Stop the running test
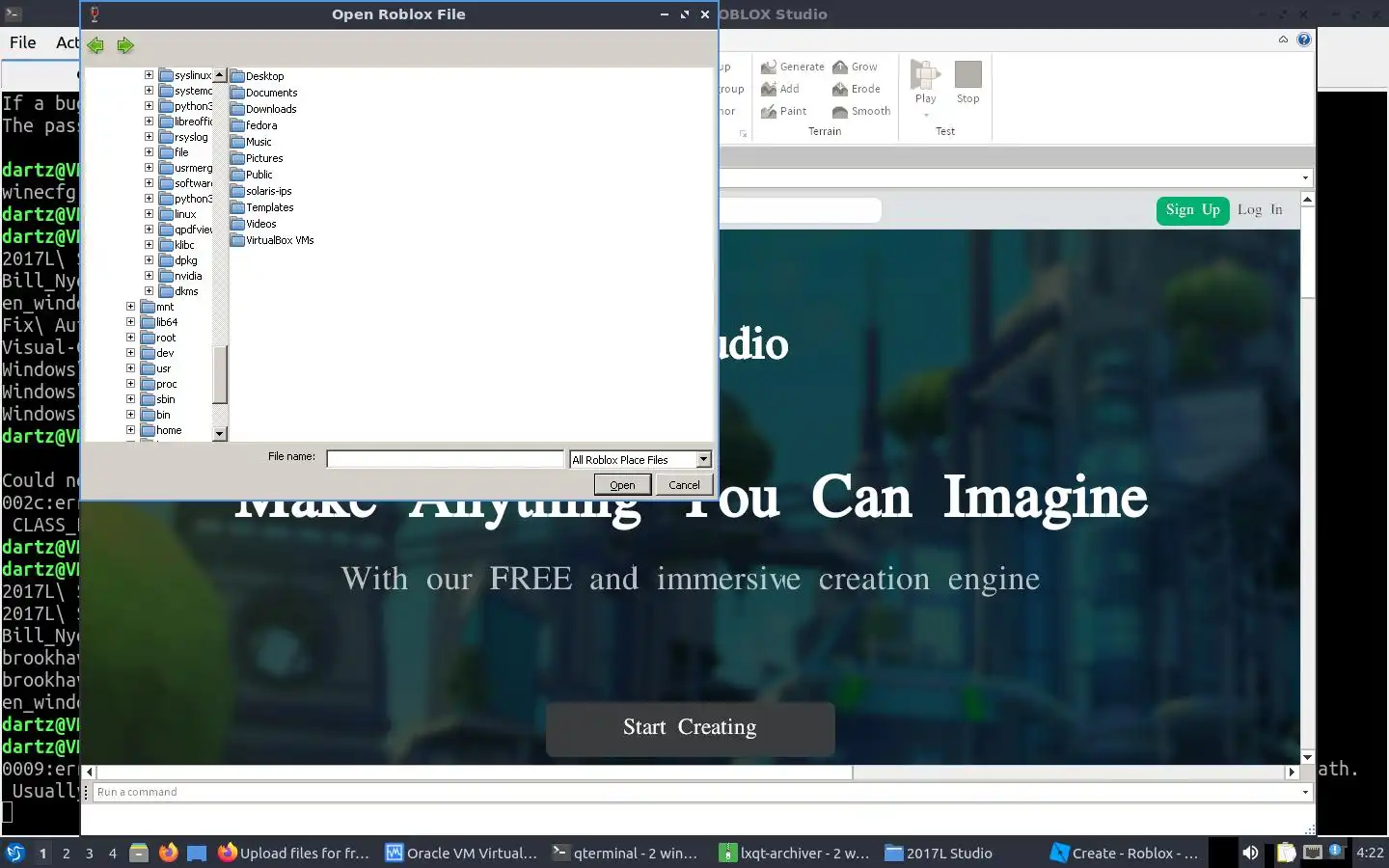The image size is (1389, 868). pyautogui.click(x=967, y=82)
